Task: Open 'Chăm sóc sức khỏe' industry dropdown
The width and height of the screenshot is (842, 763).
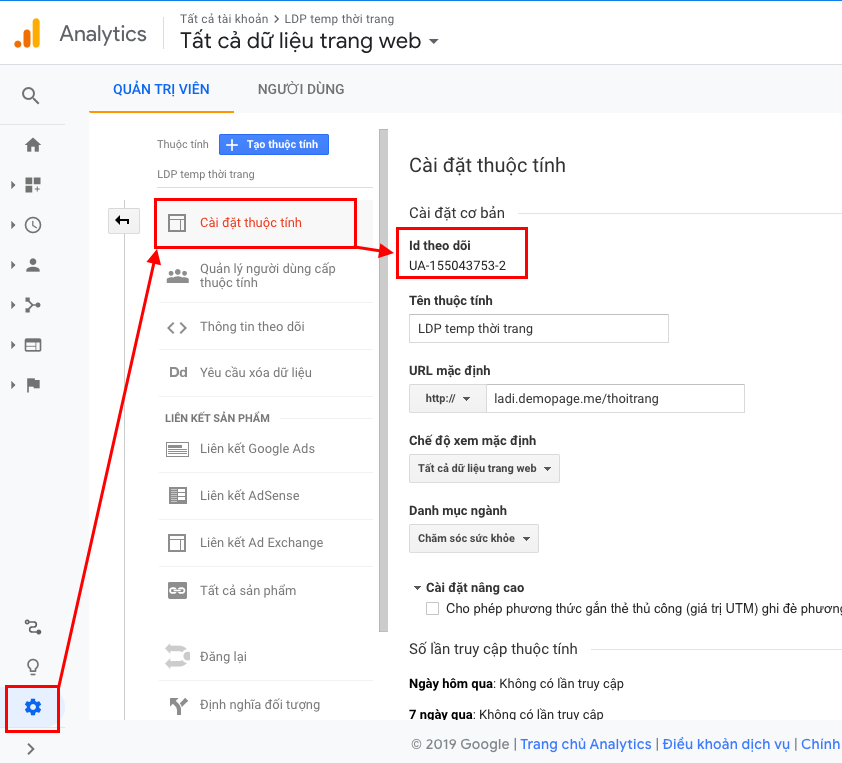Action: [x=474, y=538]
